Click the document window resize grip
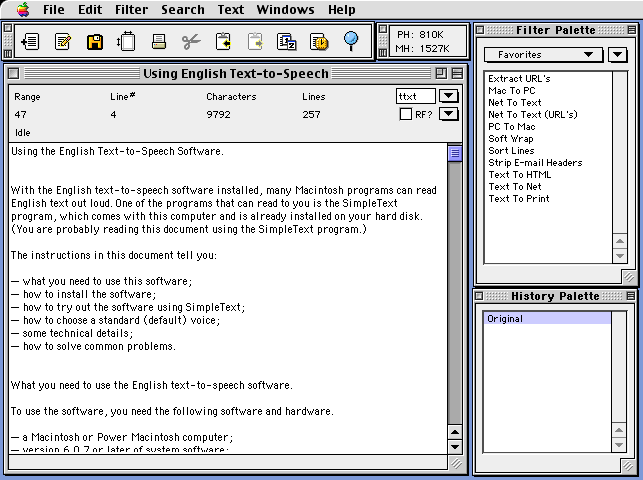Viewport: 643px width, 480px height. tap(456, 463)
